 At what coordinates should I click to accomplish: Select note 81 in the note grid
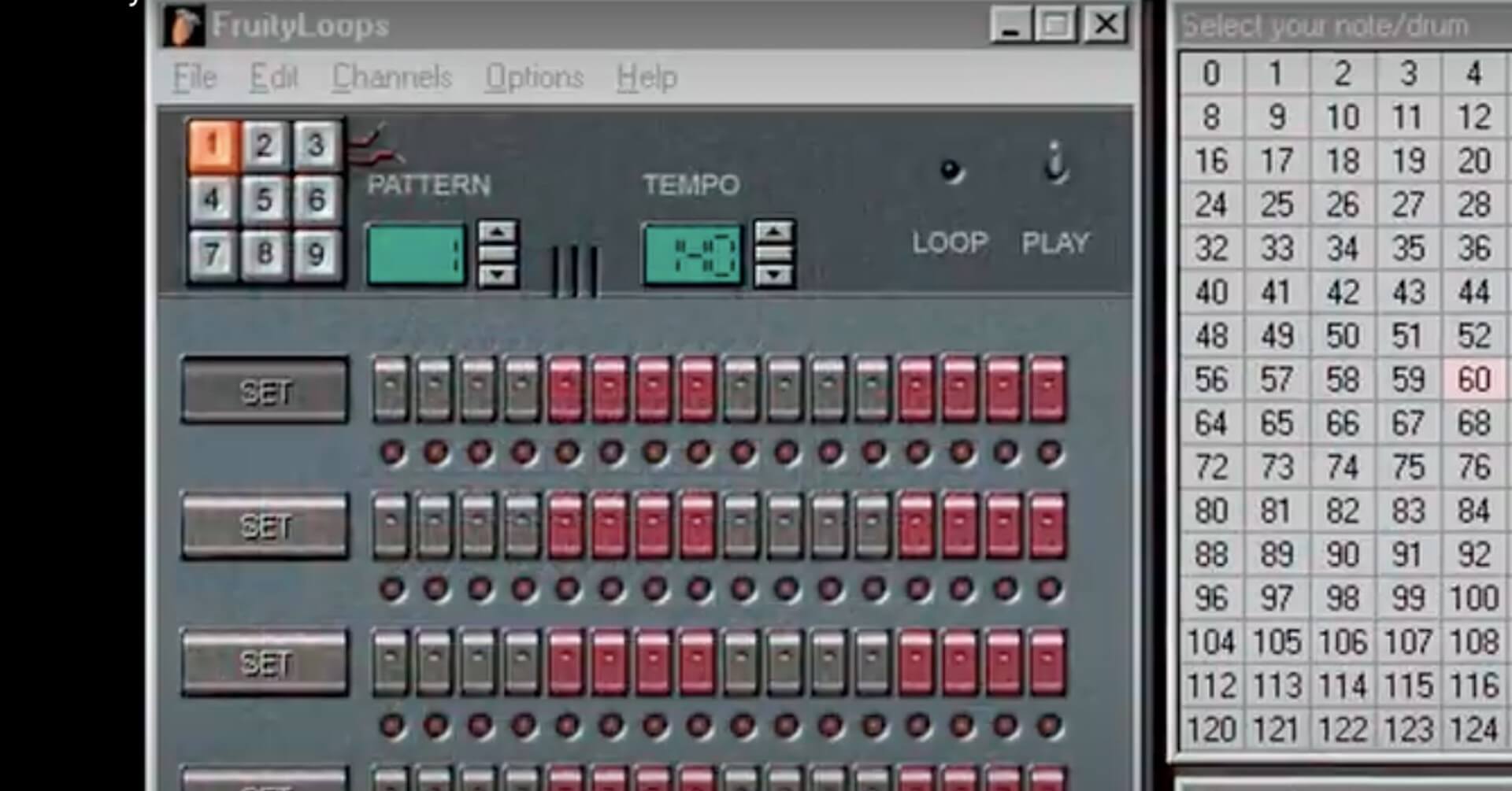[x=1277, y=511]
